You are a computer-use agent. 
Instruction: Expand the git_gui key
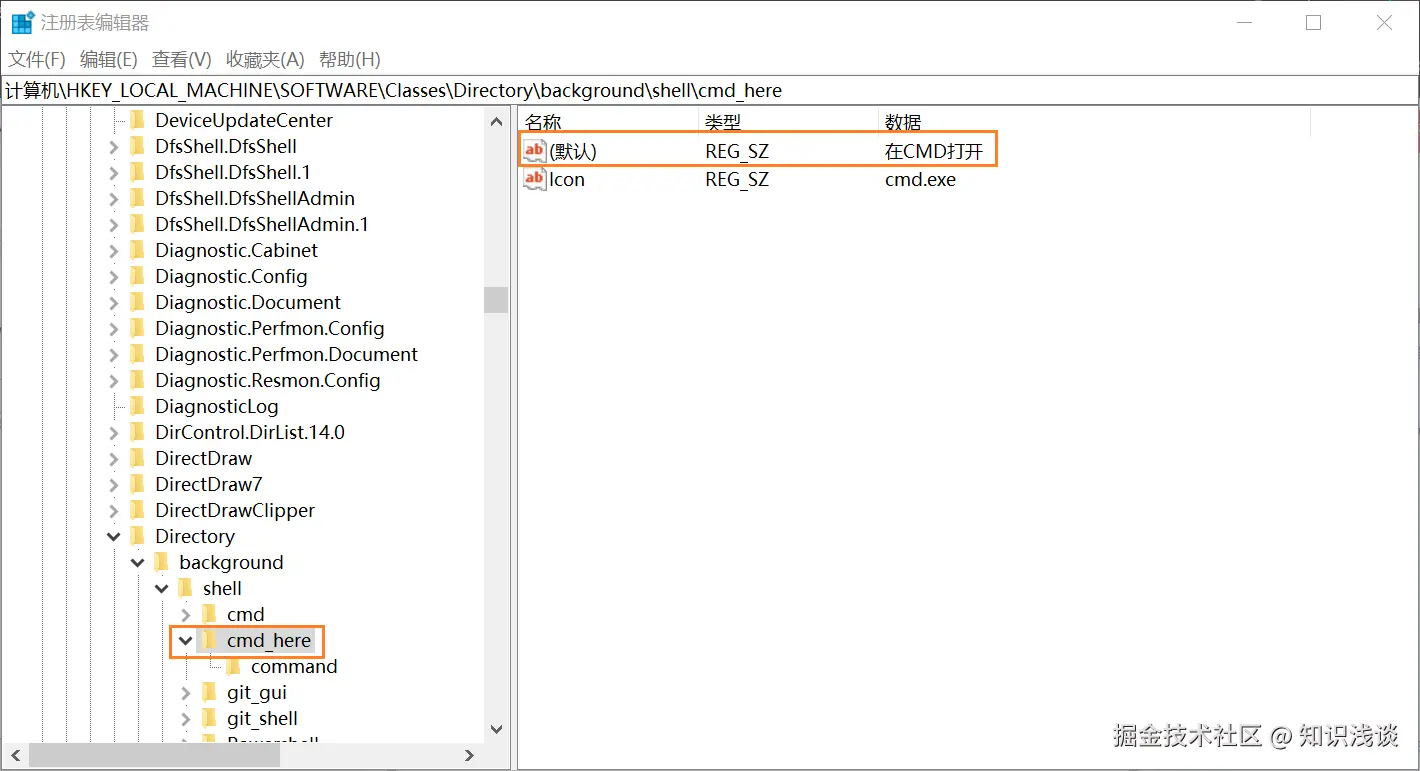pos(185,693)
